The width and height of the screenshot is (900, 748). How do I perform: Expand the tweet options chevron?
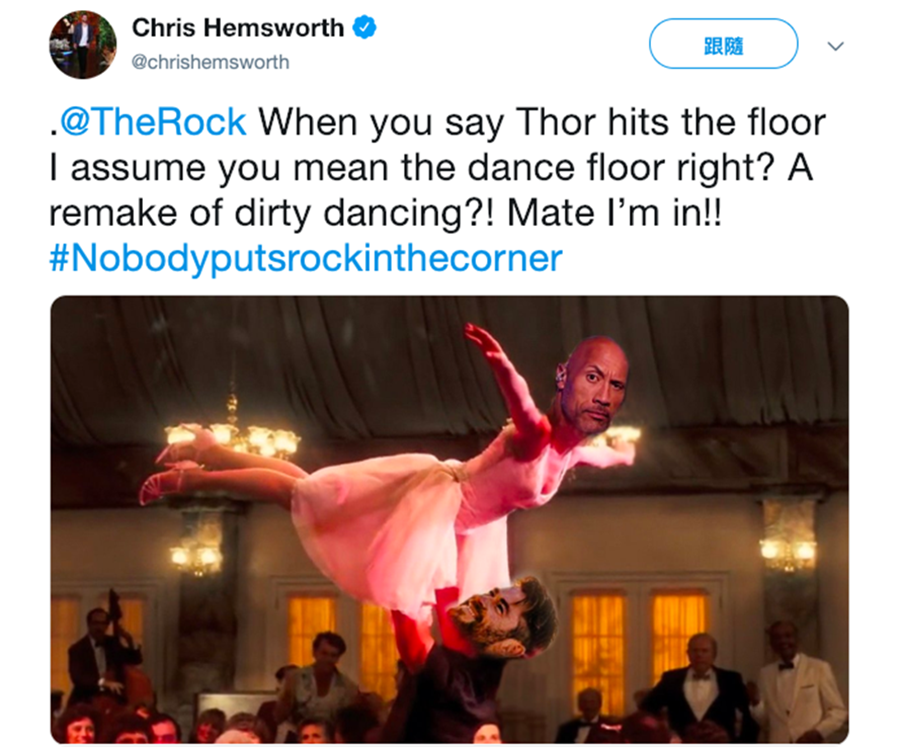836,45
